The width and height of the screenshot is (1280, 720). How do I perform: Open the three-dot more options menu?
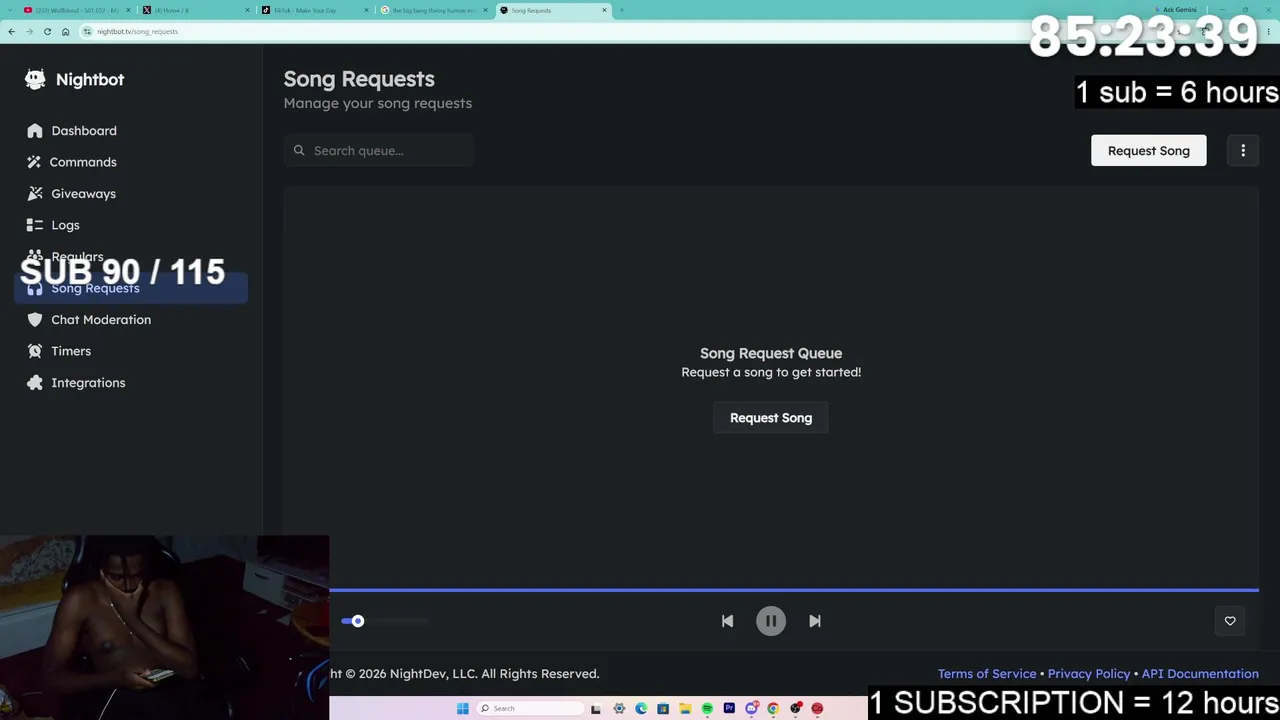[1243, 150]
